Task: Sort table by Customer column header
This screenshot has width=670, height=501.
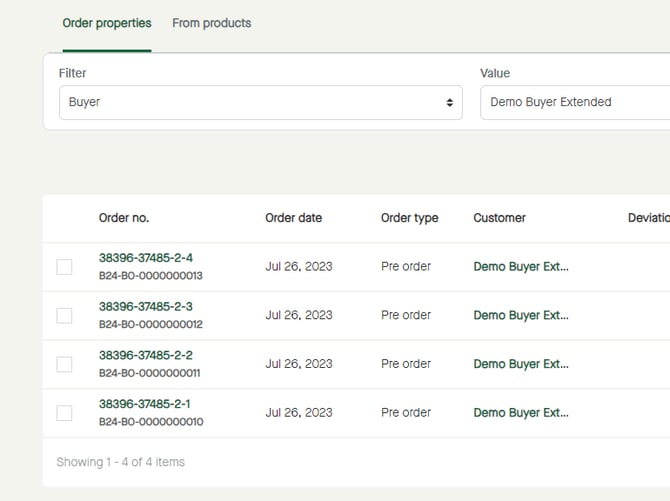Action: point(499,218)
